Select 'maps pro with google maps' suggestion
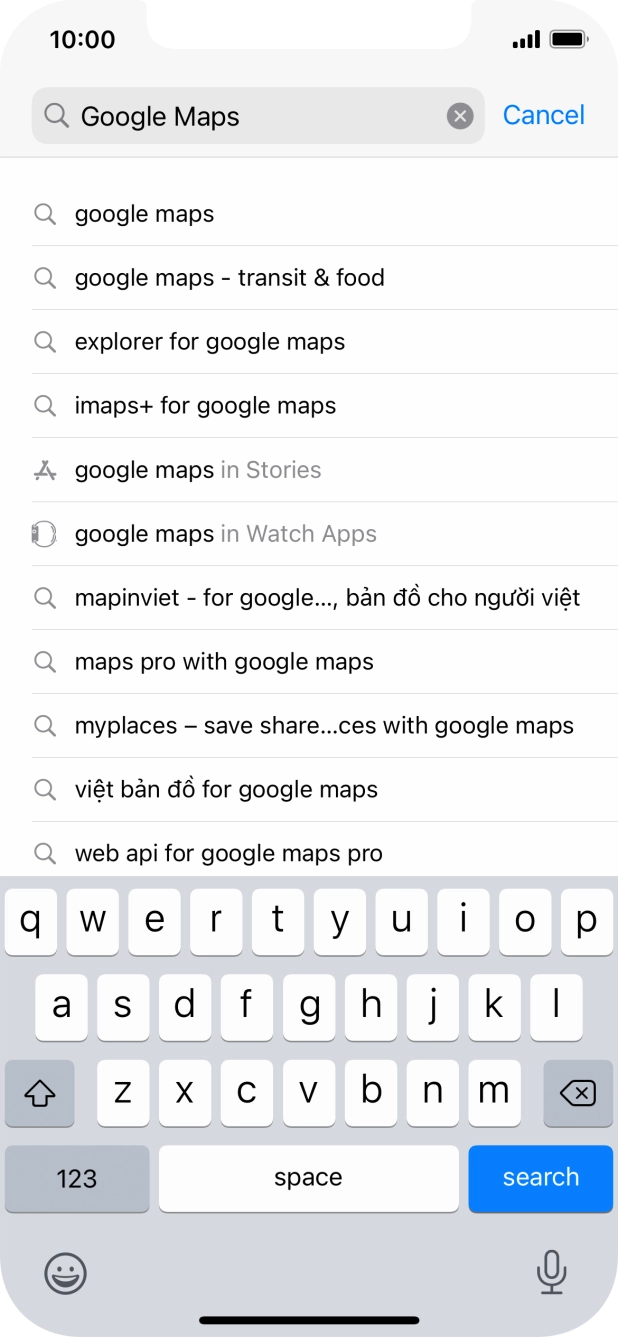The image size is (618, 1337). click(223, 661)
